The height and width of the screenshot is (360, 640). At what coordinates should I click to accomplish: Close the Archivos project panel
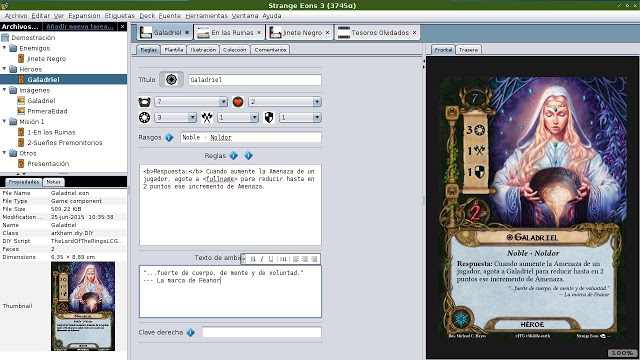pos(122,27)
